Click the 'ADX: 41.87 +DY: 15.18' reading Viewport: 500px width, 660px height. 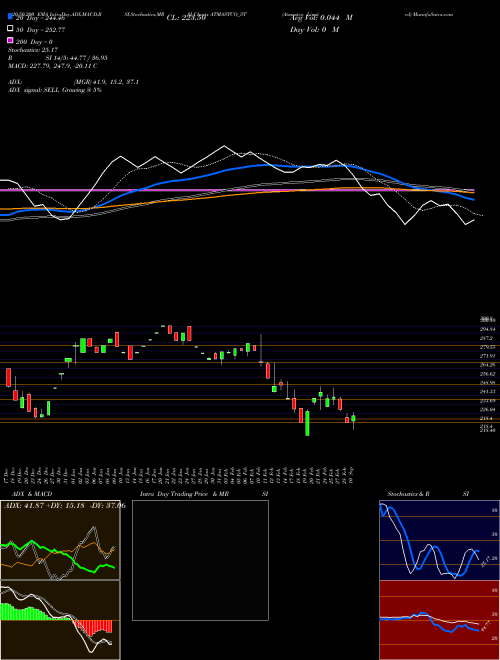45,505
